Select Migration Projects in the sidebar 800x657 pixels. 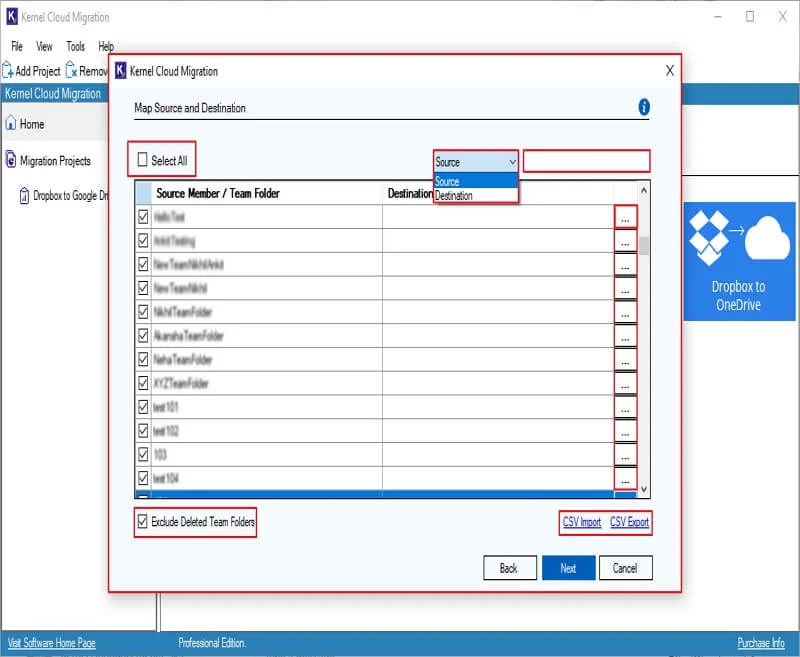[48, 161]
